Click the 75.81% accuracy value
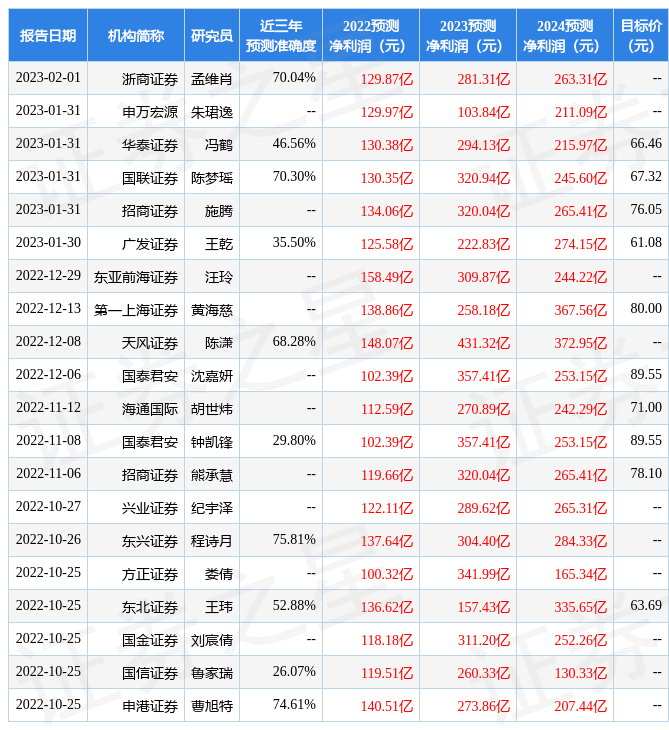This screenshot has width=669, height=730. 294,539
